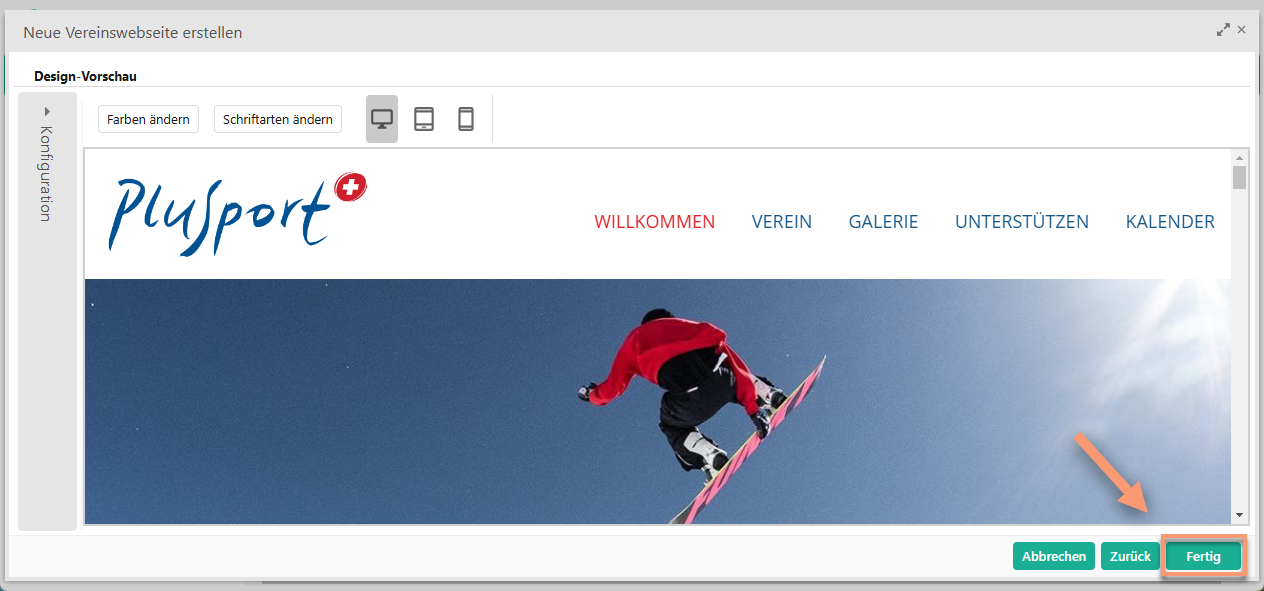The width and height of the screenshot is (1264, 591).
Task: Click the Schriftarten ändern button
Action: 278,119
